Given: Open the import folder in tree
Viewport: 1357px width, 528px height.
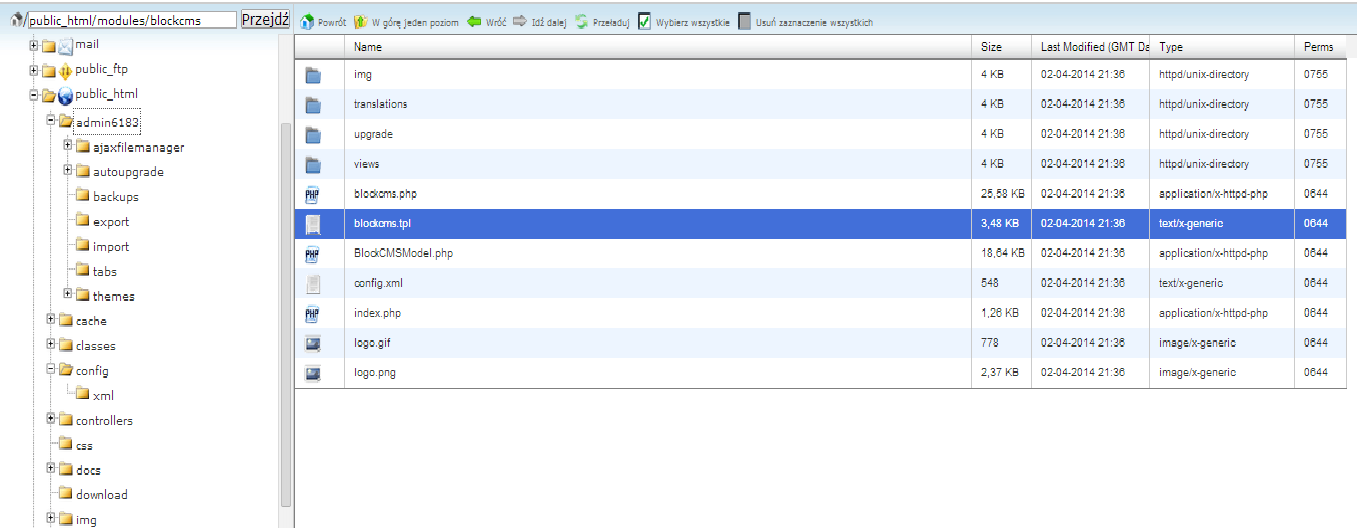Looking at the screenshot, I should [111, 247].
